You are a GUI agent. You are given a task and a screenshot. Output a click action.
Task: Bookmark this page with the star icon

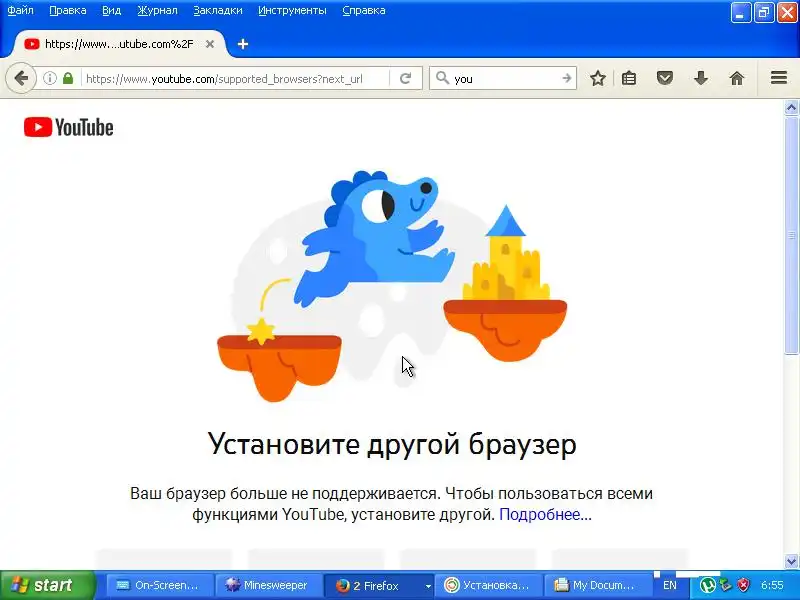click(597, 78)
